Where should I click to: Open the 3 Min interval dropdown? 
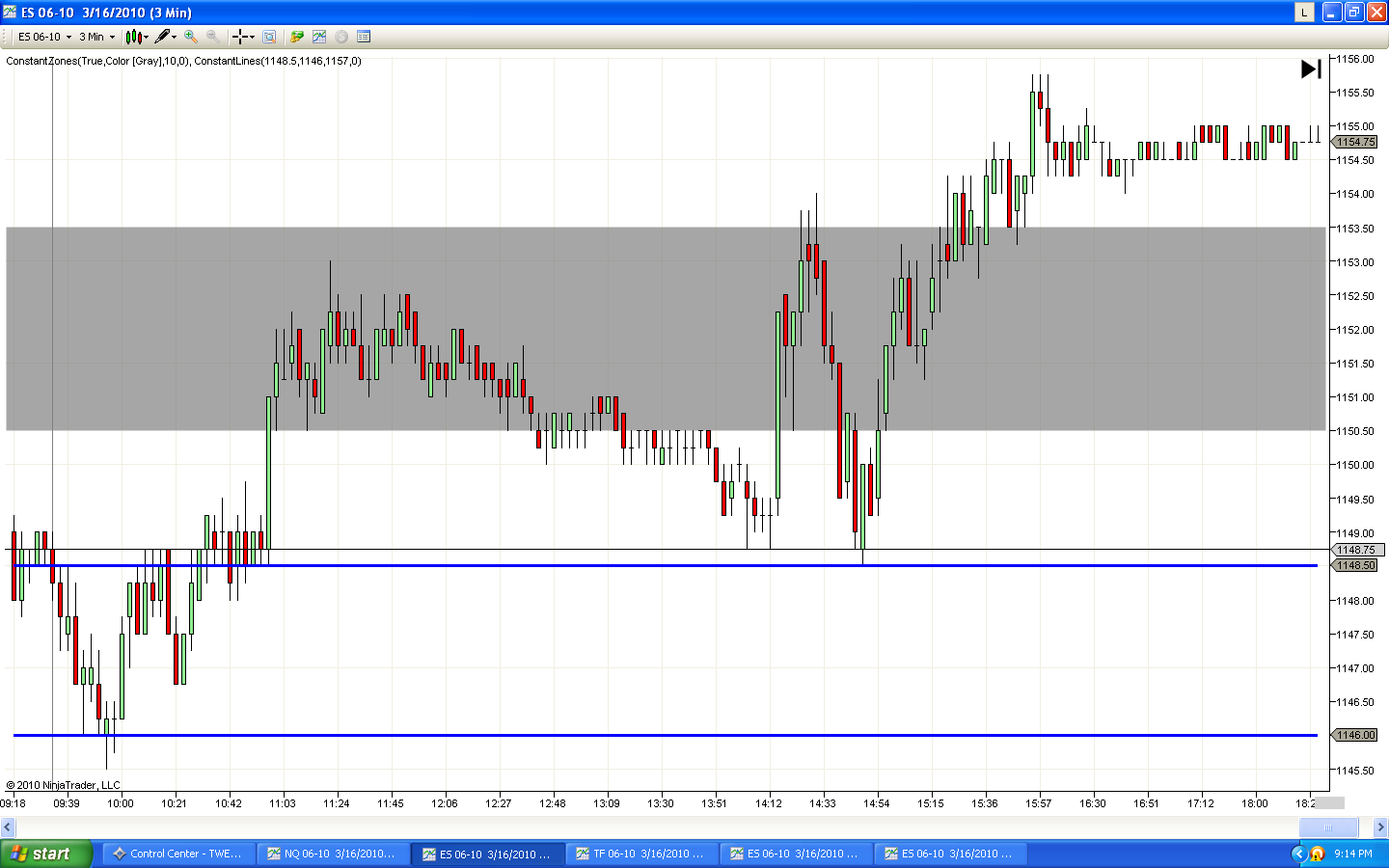pyautogui.click(x=96, y=37)
